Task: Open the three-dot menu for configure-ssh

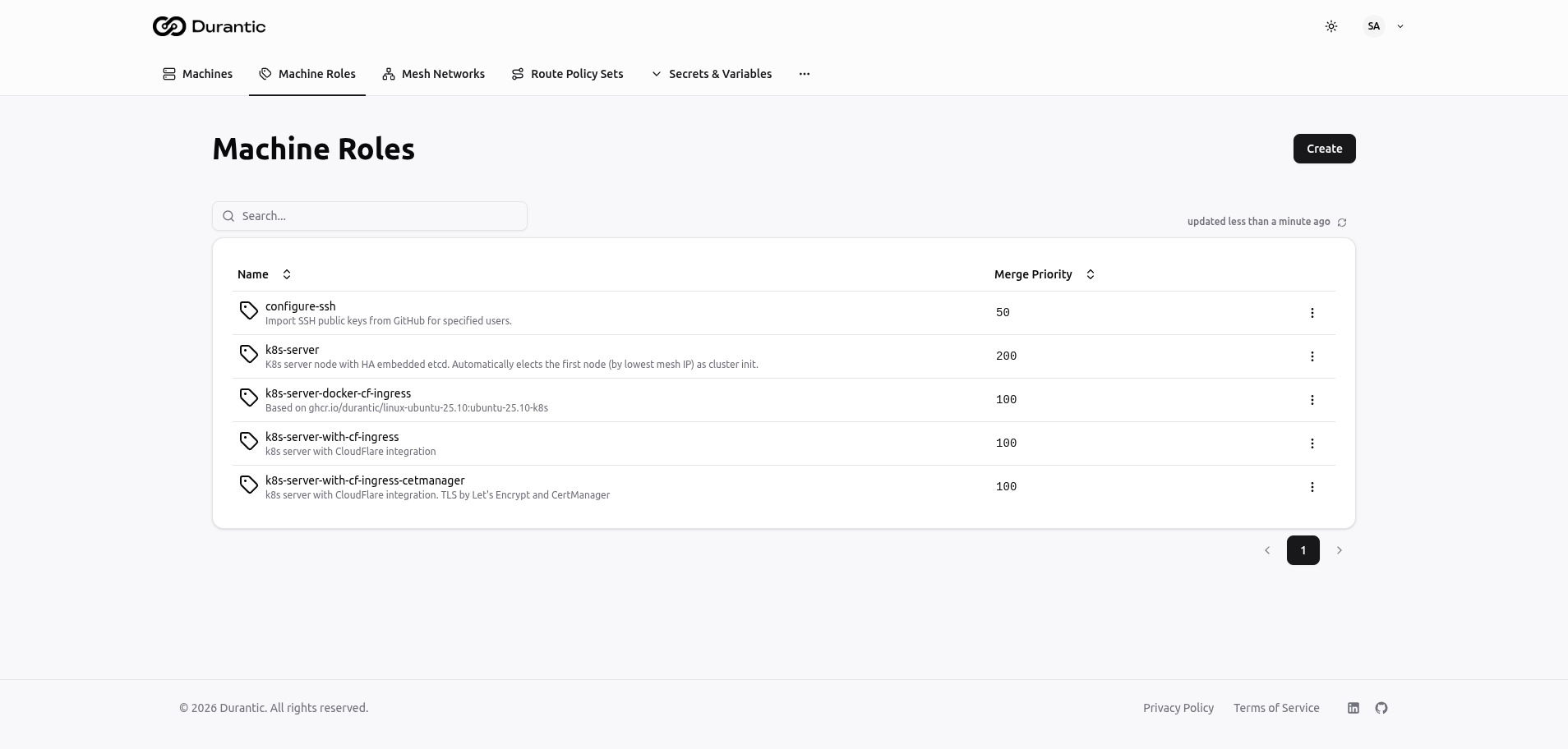Action: pyautogui.click(x=1312, y=313)
